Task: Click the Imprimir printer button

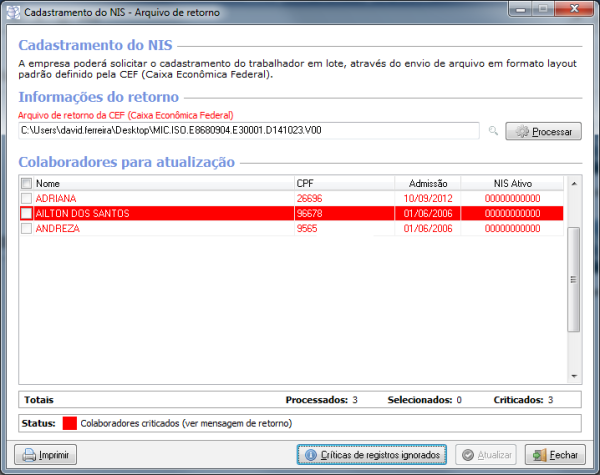Action: tap(48, 455)
